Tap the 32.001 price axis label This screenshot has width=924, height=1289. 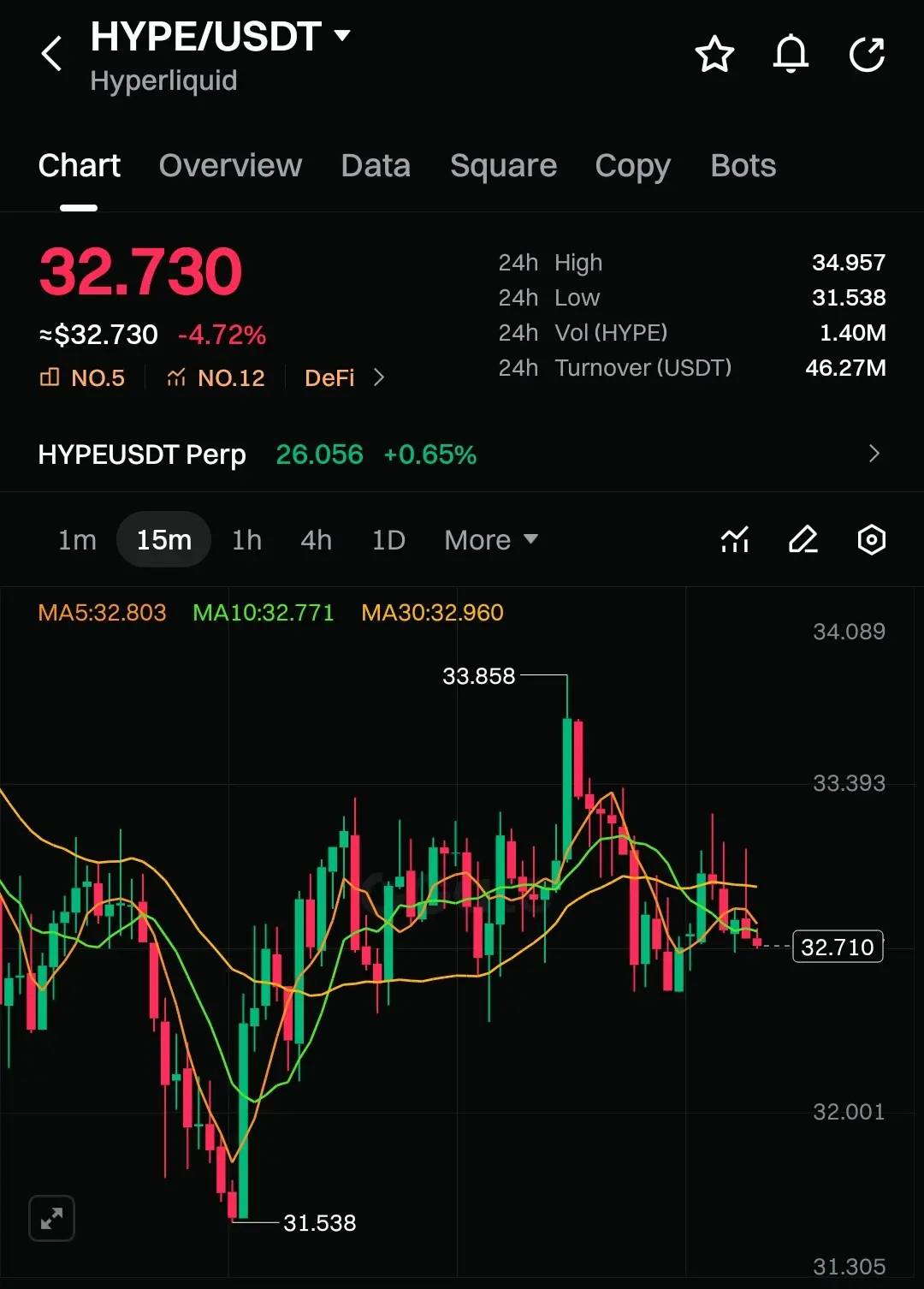(849, 1112)
